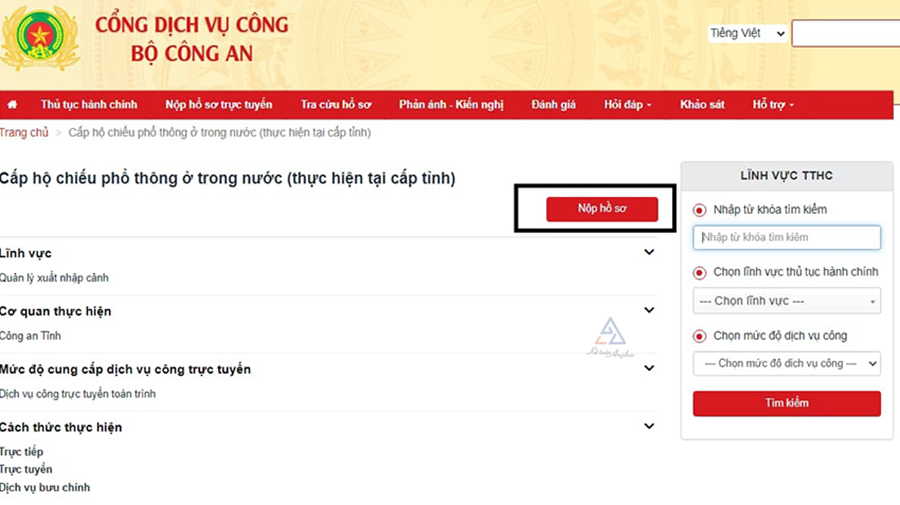
Task: Open the Chọn lĩnh vực dropdown
Action: pyautogui.click(x=786, y=301)
